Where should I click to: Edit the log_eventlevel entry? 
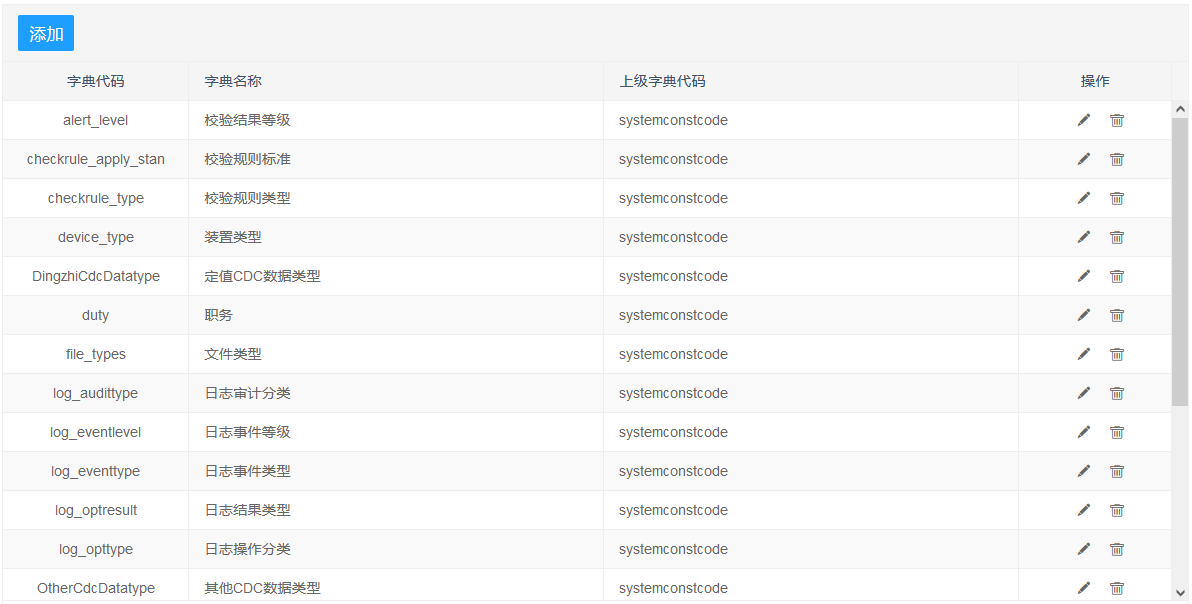pyautogui.click(x=1084, y=432)
